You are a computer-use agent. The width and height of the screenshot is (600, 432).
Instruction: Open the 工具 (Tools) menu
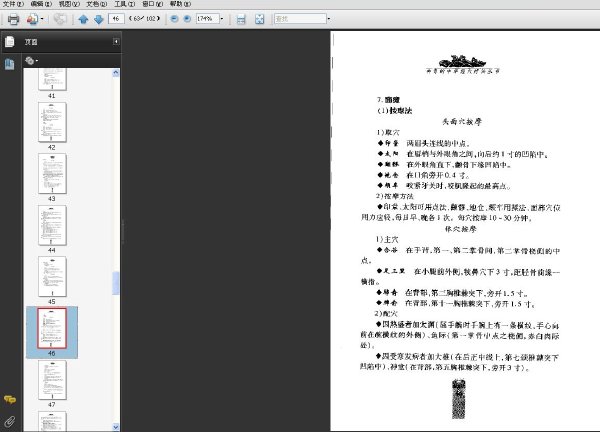coord(124,4)
